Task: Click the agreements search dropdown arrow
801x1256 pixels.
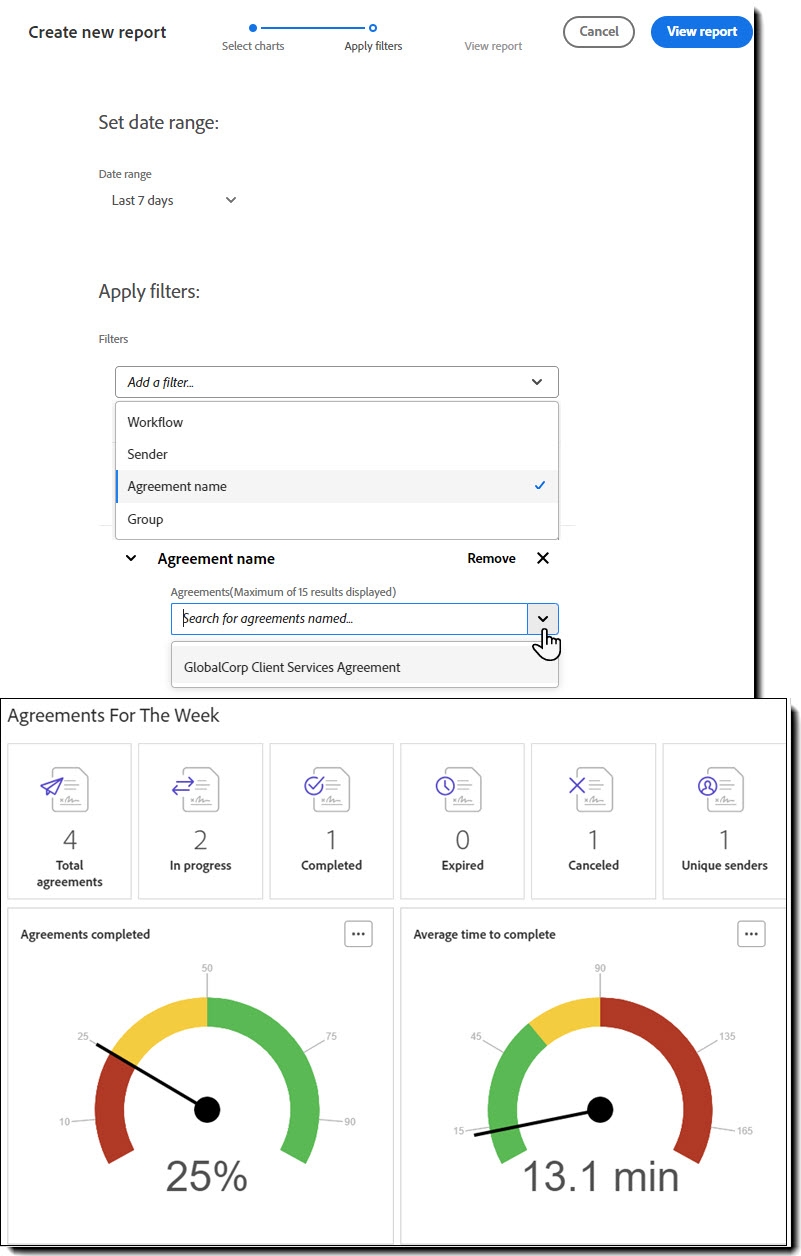Action: 543,618
